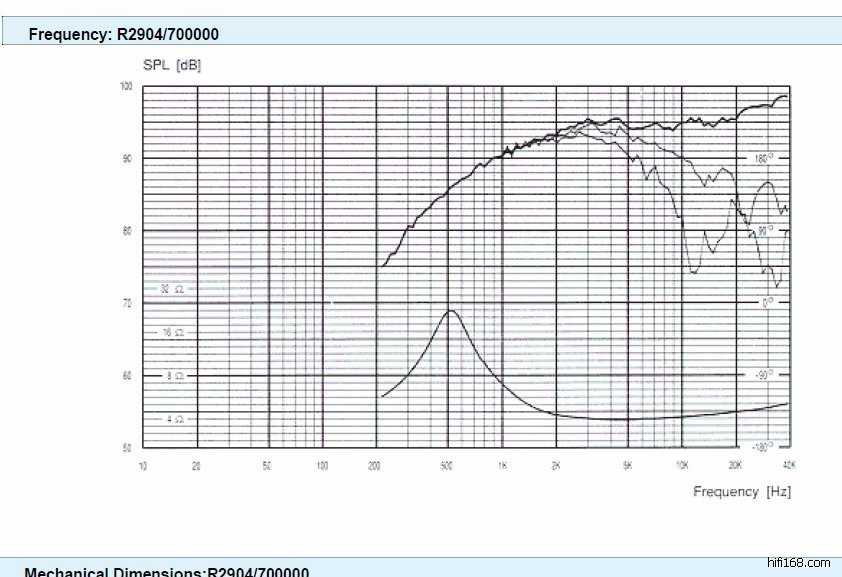Click the 'Frequency [Hz]' axis title
842x577 pixels.
click(741, 491)
